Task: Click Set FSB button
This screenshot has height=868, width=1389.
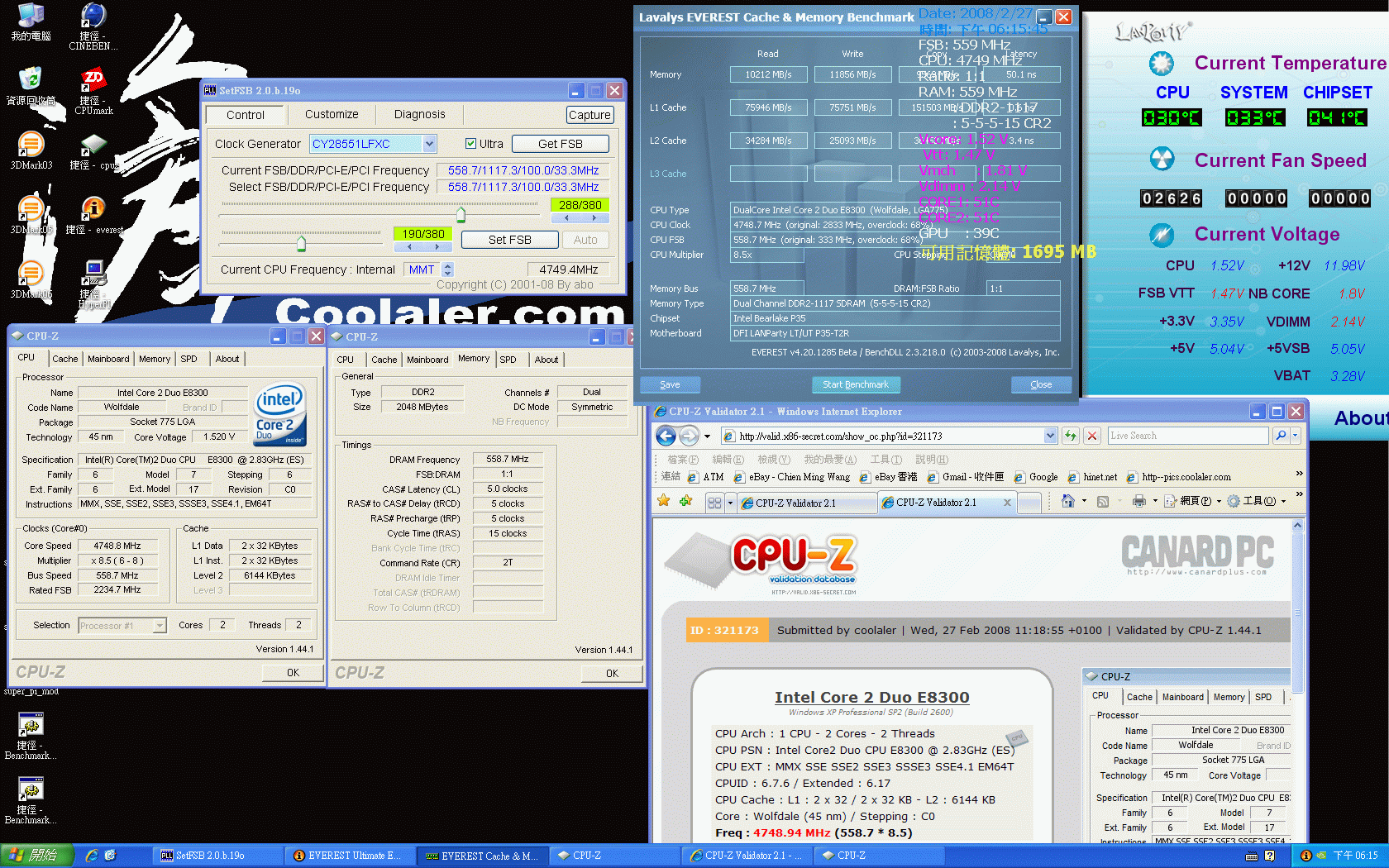Action: coord(509,240)
